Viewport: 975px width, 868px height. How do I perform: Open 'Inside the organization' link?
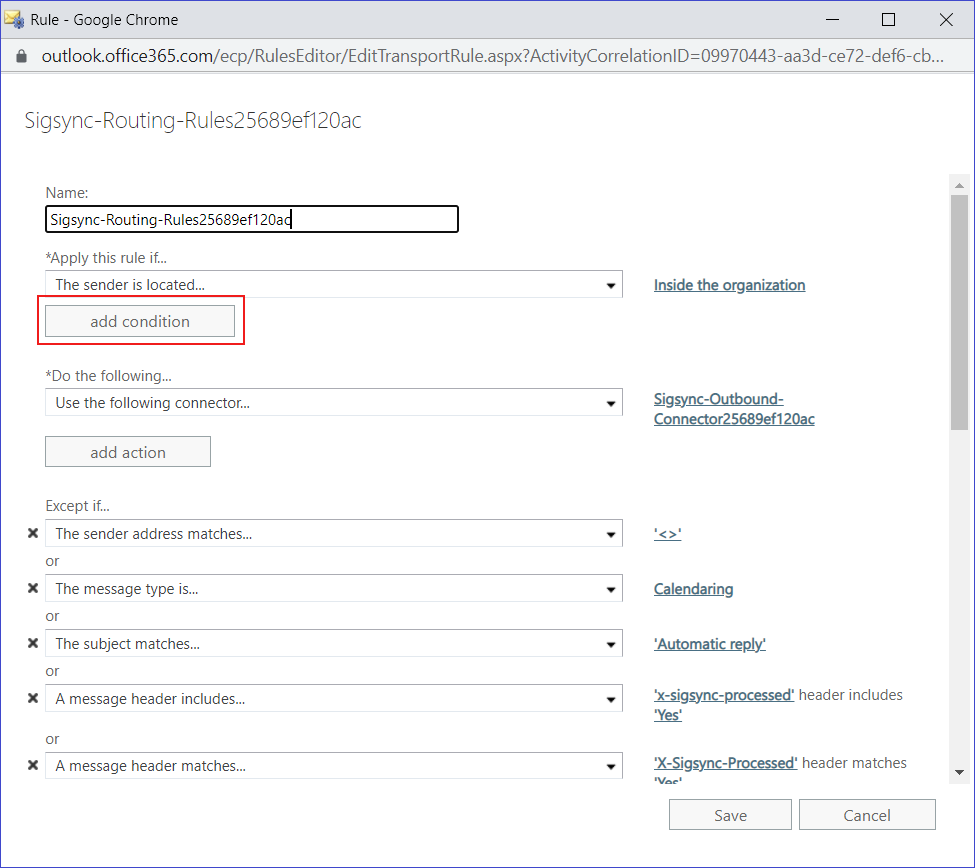729,285
